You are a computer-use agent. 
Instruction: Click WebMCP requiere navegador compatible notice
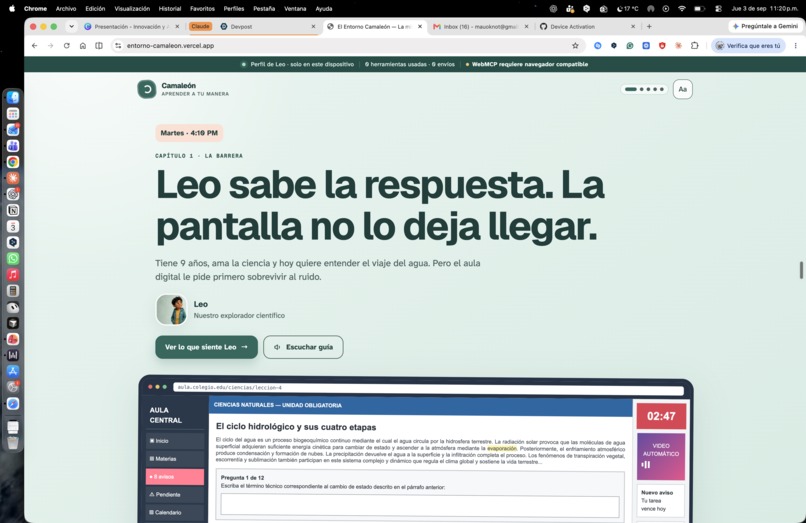coord(527,64)
